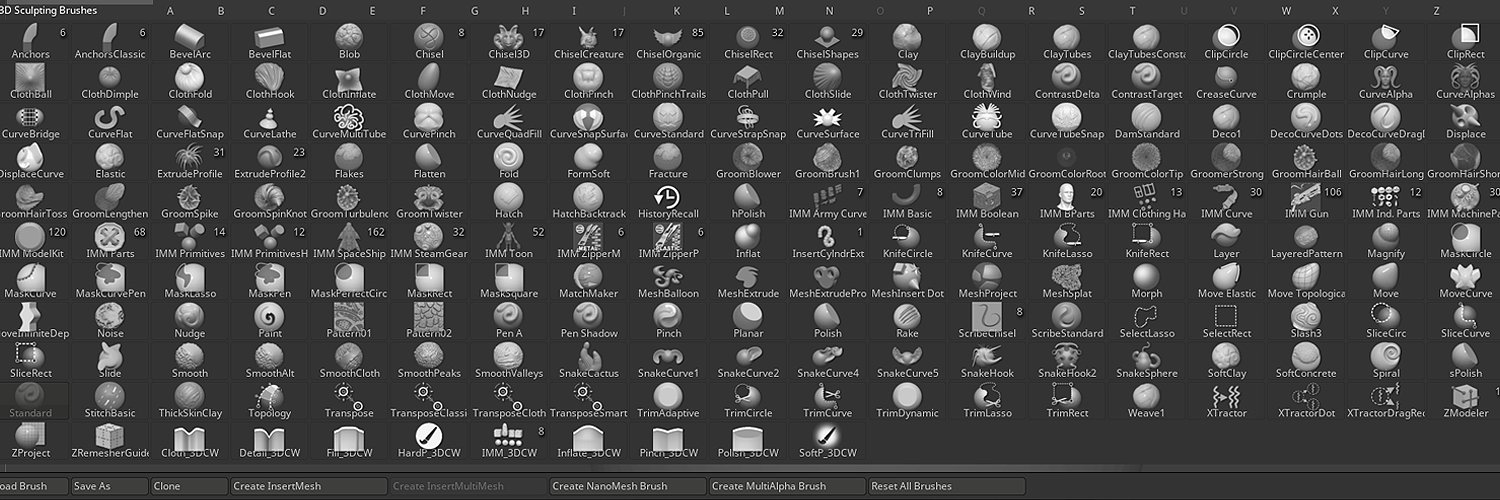The image size is (1500, 500).
Task: Choose the SelectLasso brush
Action: pos(1147,322)
